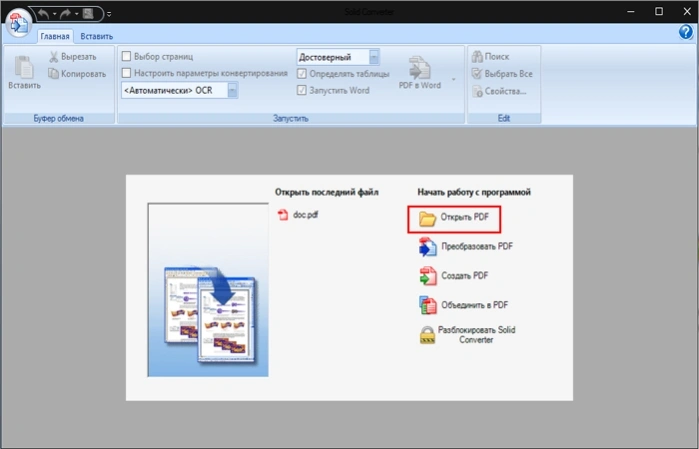Maximize the Solid Converter window
This screenshot has width=699, height=449.
tap(659, 12)
